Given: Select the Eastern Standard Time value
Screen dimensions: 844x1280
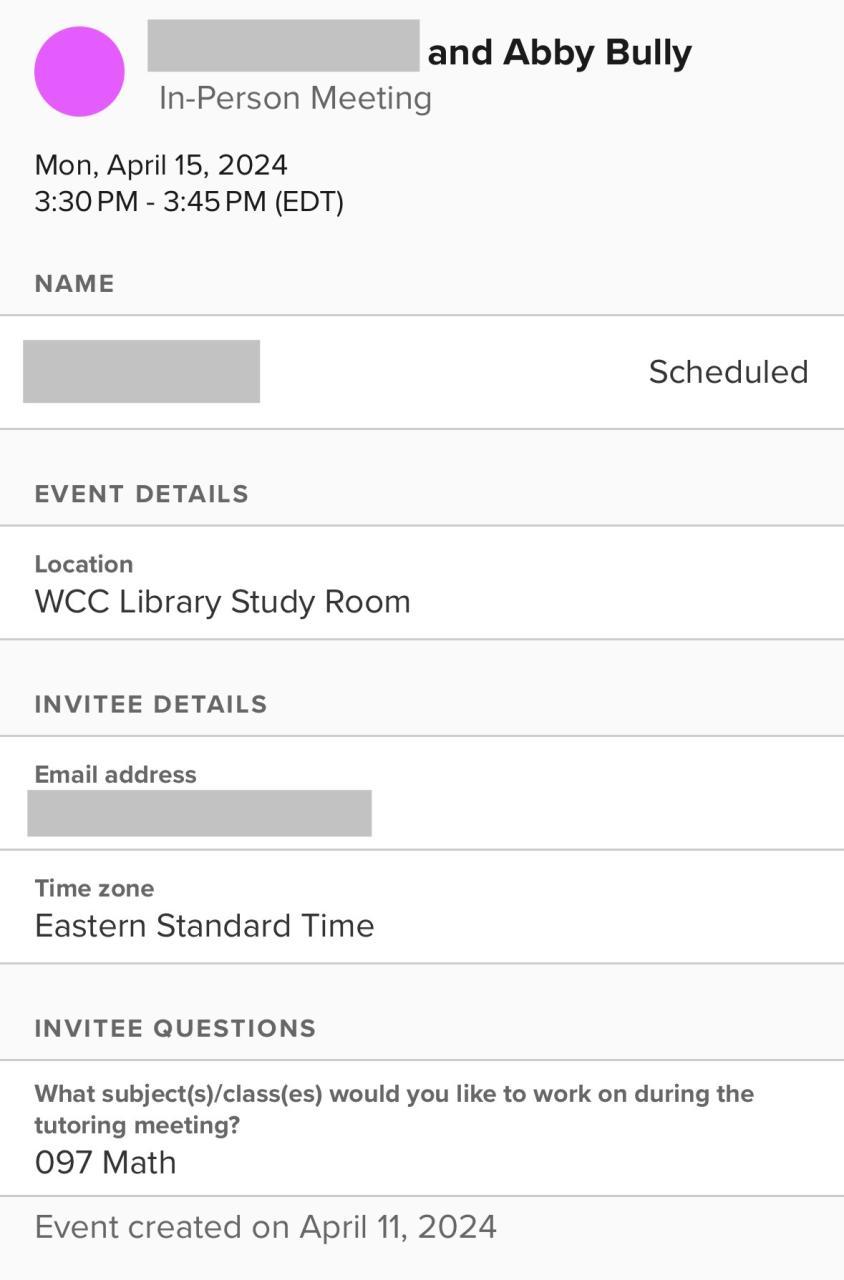Looking at the screenshot, I should pos(204,926).
